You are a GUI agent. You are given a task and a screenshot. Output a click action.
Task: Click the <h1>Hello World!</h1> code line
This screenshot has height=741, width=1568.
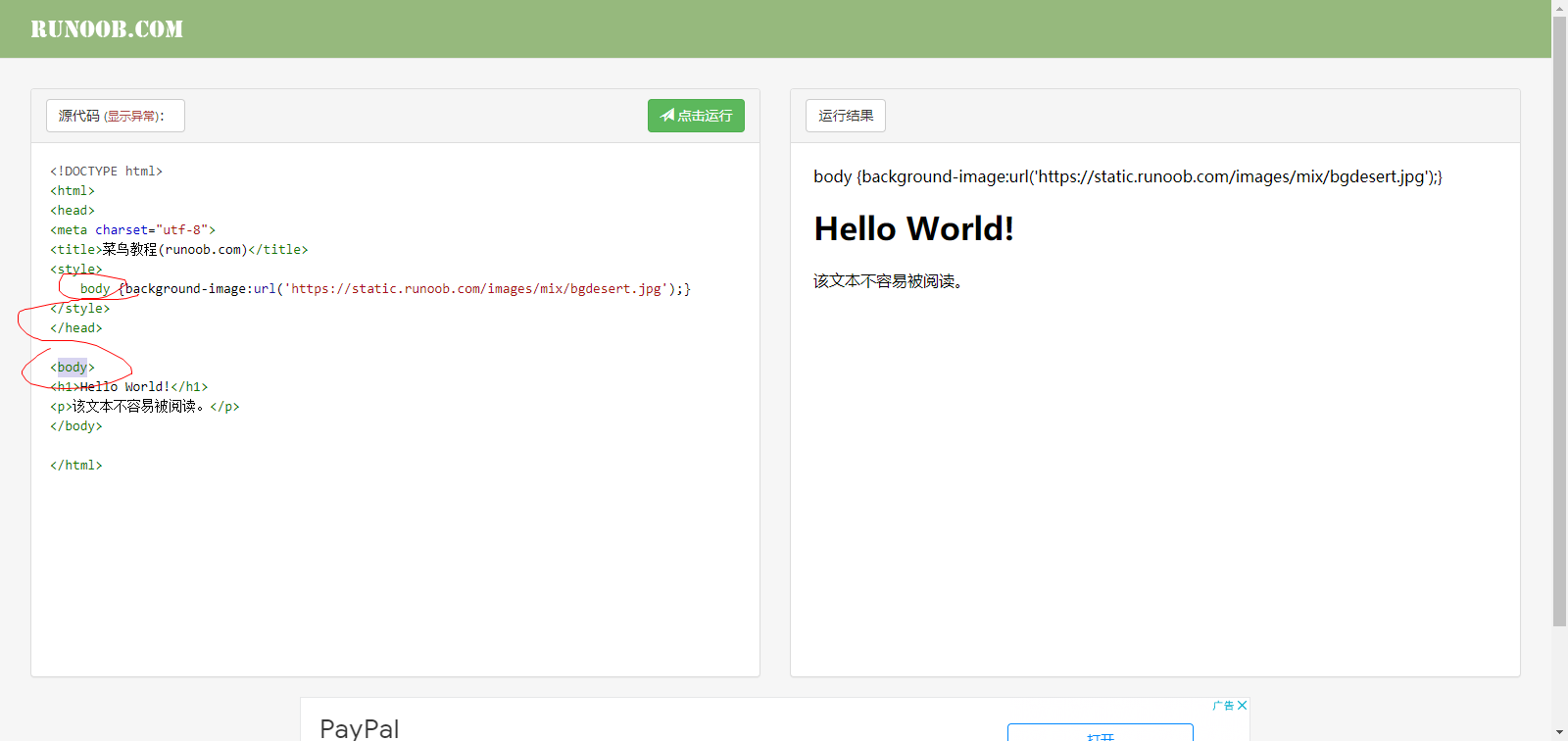pos(128,386)
